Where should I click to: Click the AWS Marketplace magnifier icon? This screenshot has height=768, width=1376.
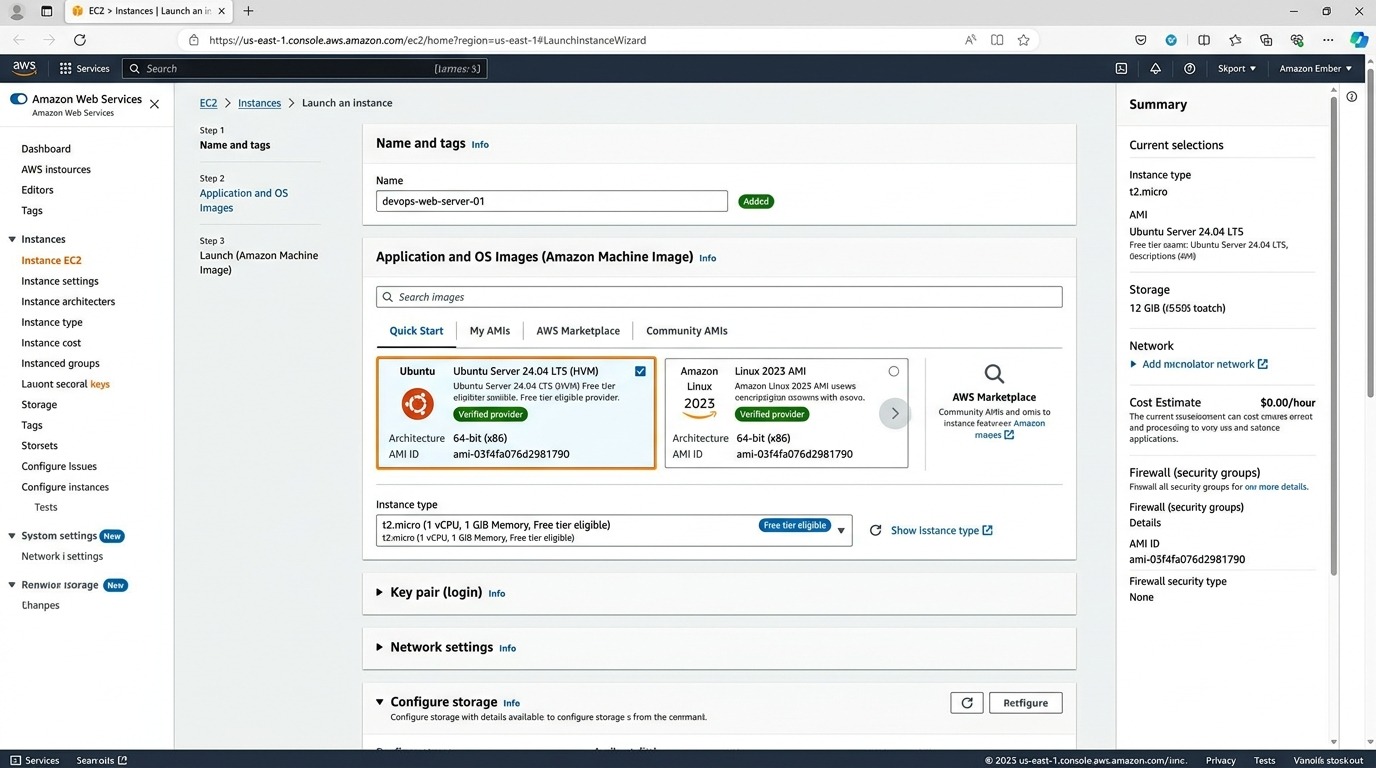point(994,374)
